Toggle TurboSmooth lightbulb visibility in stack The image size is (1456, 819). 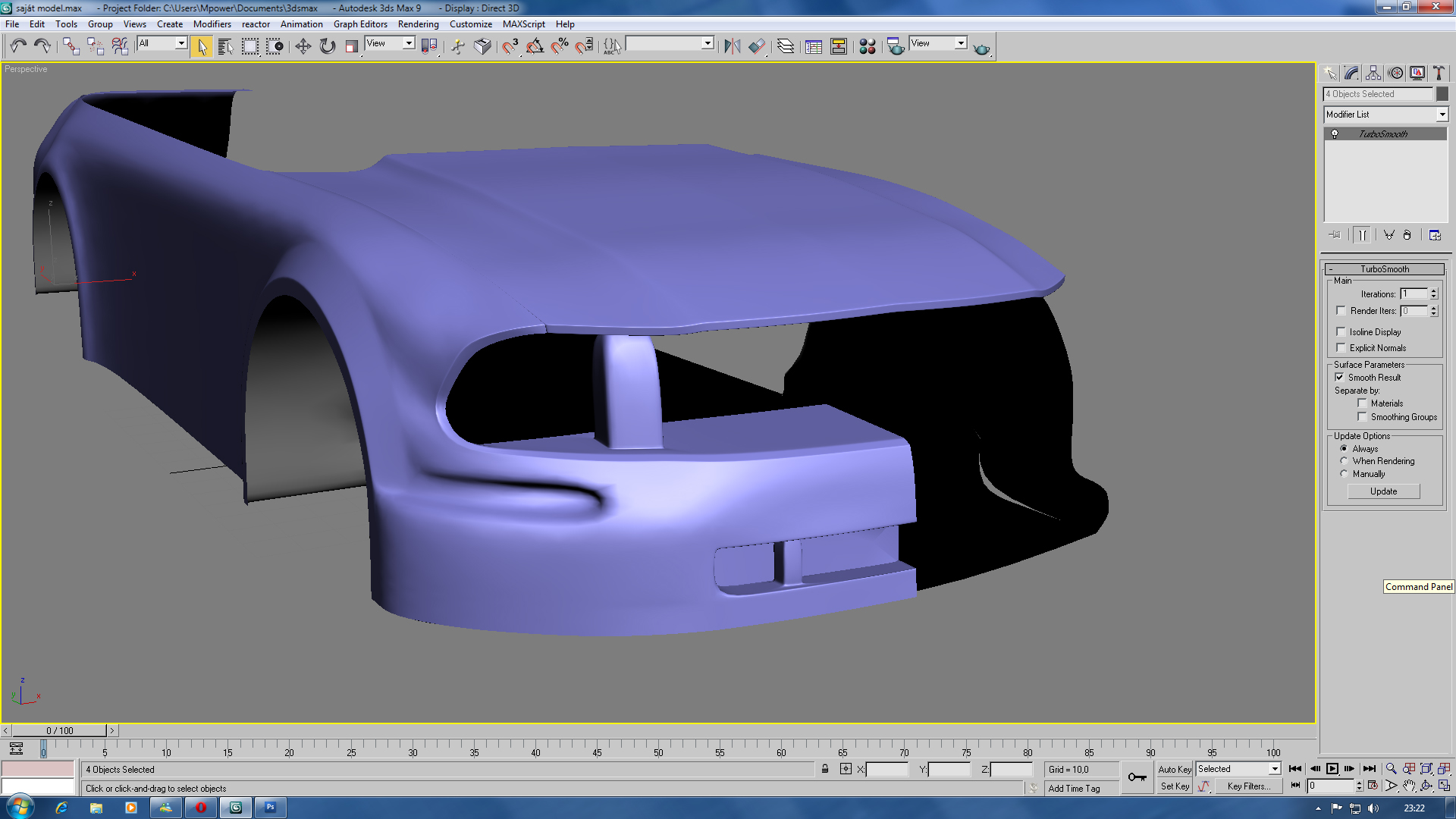click(x=1335, y=134)
